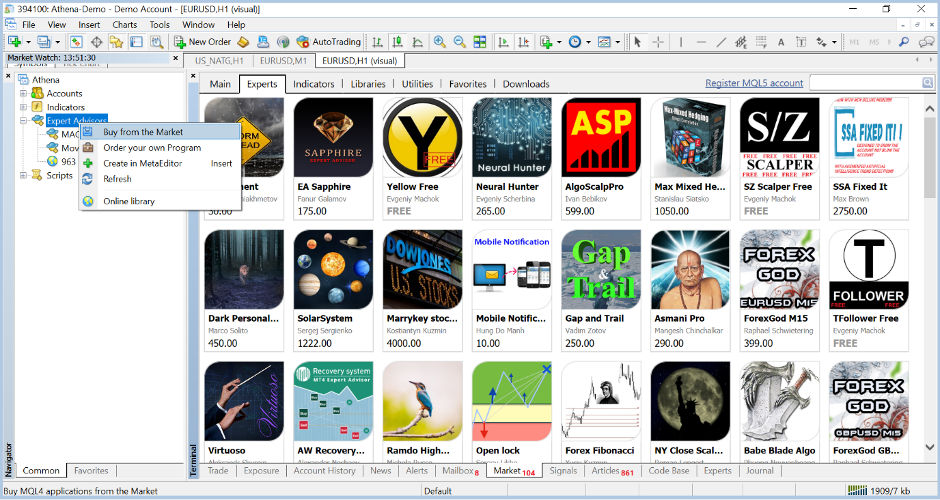This screenshot has width=940, height=500.
Task: Click the toolbar Search magnifier icon
Action: pos(904,42)
